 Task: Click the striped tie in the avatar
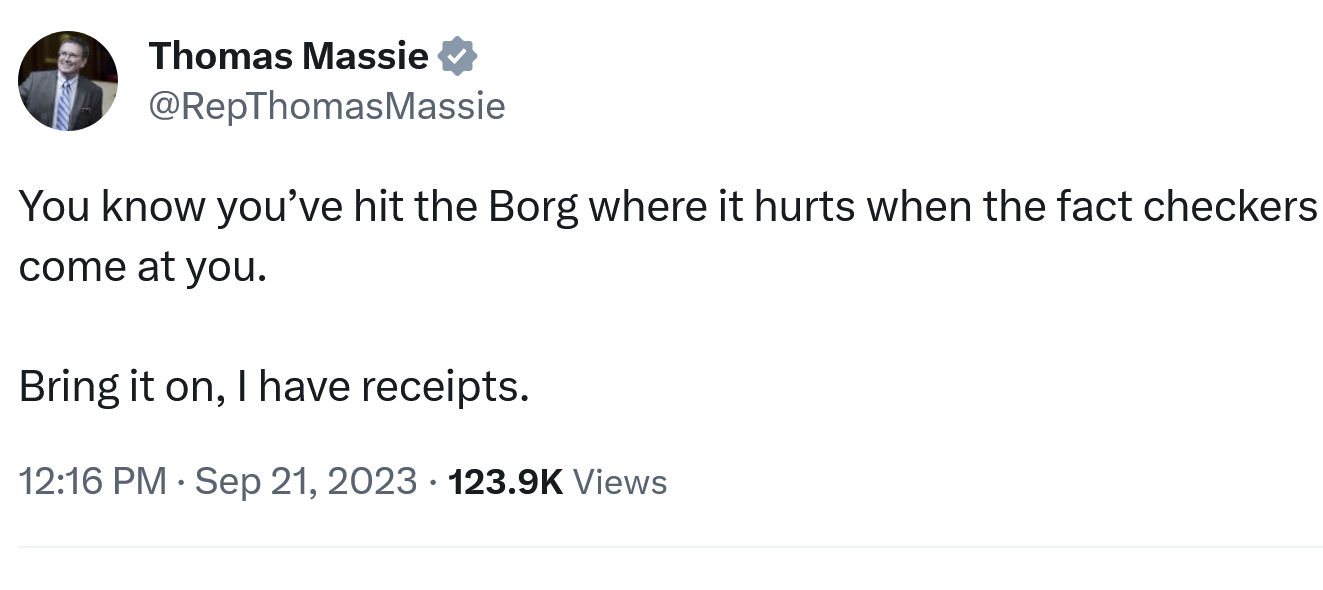64,105
